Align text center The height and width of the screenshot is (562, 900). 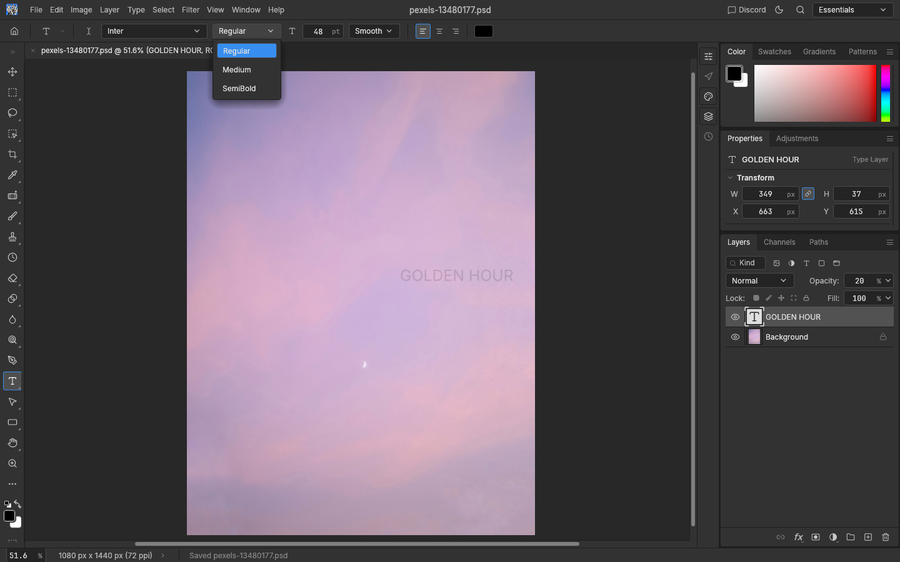(439, 31)
